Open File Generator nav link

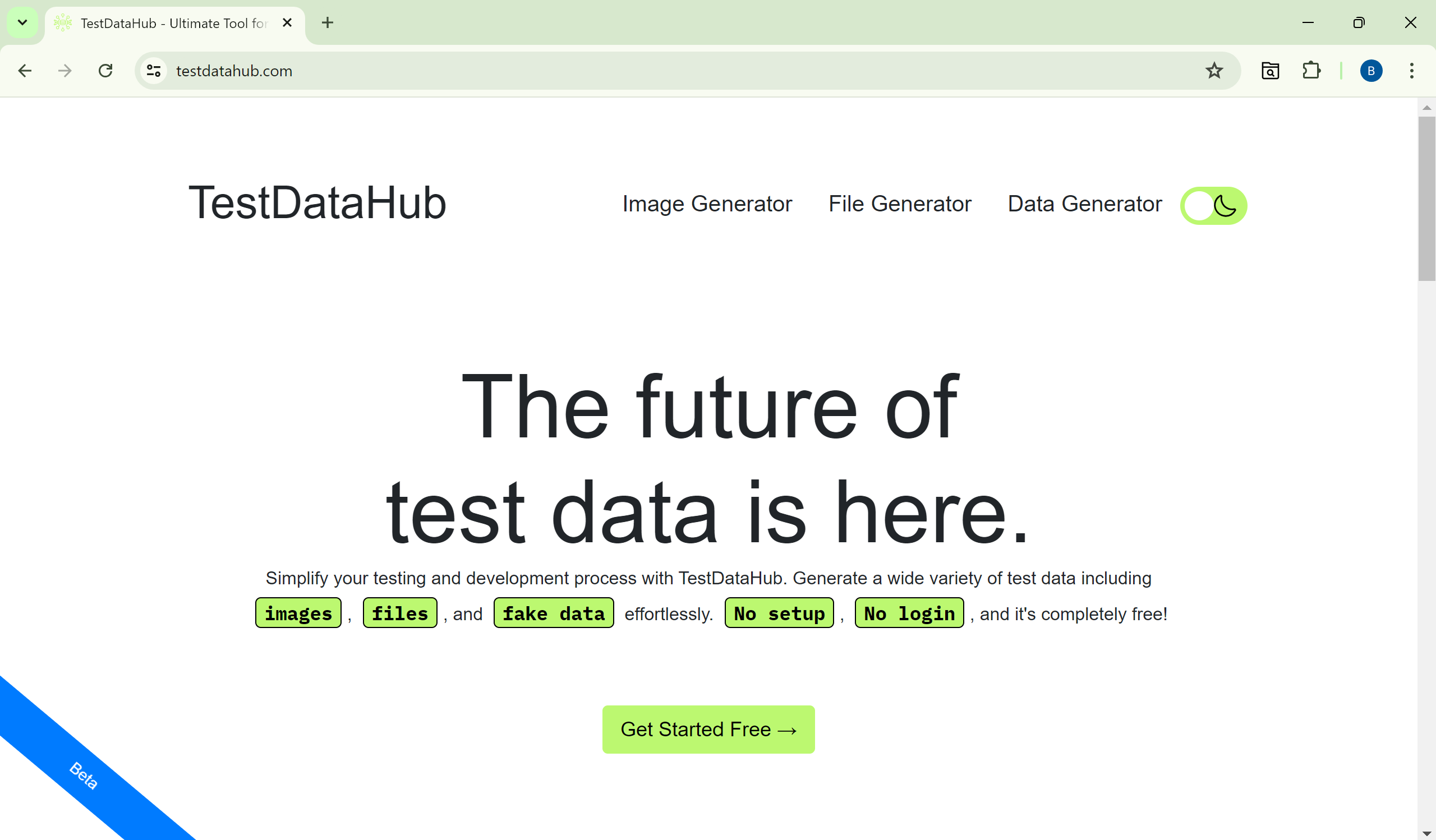(x=899, y=204)
